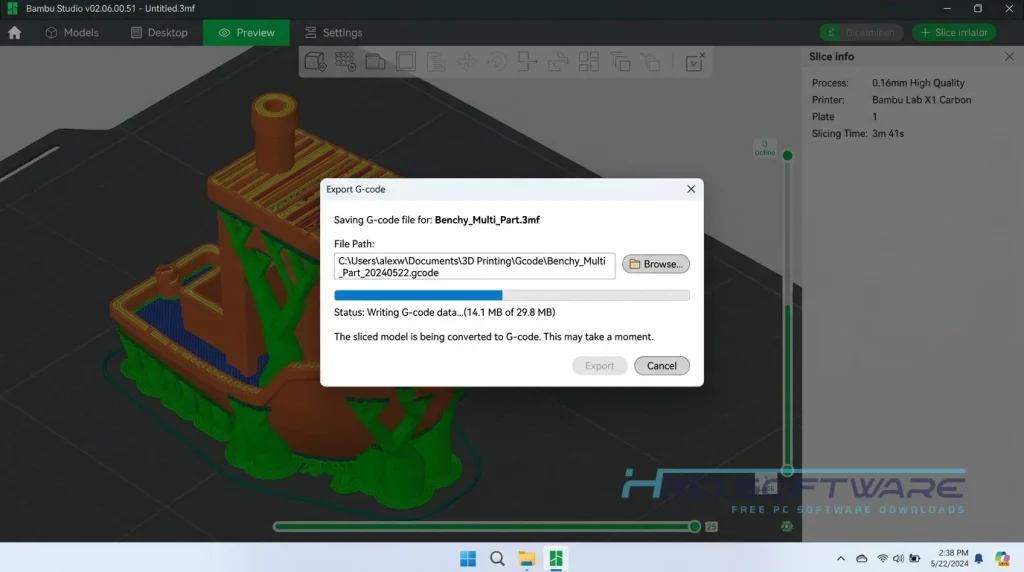The width and height of the screenshot is (1024, 572).
Task: Click the Browse... button
Action: click(656, 264)
